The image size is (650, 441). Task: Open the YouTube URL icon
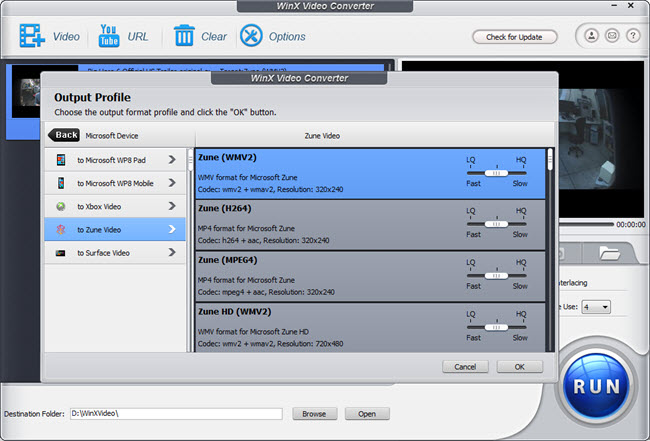109,36
